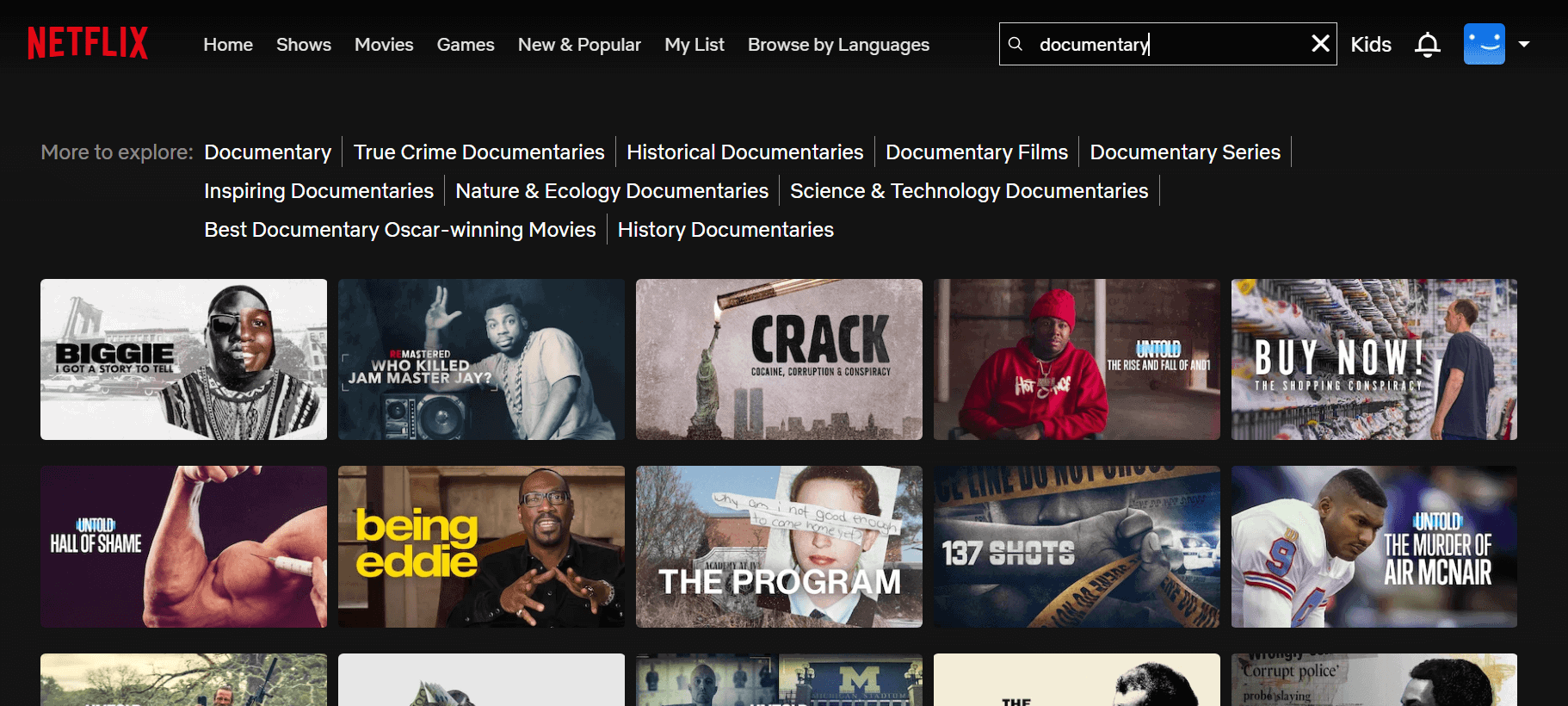
Task: Open Nature & Ecology Documentaries link
Action: tap(611, 191)
